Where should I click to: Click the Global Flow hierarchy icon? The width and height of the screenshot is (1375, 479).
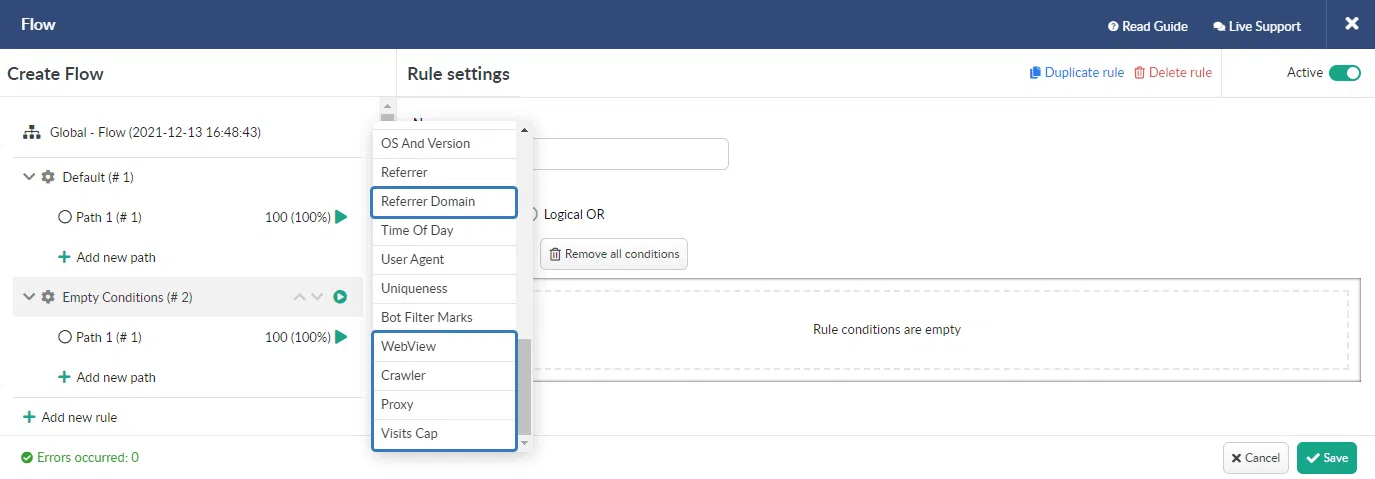tap(31, 132)
